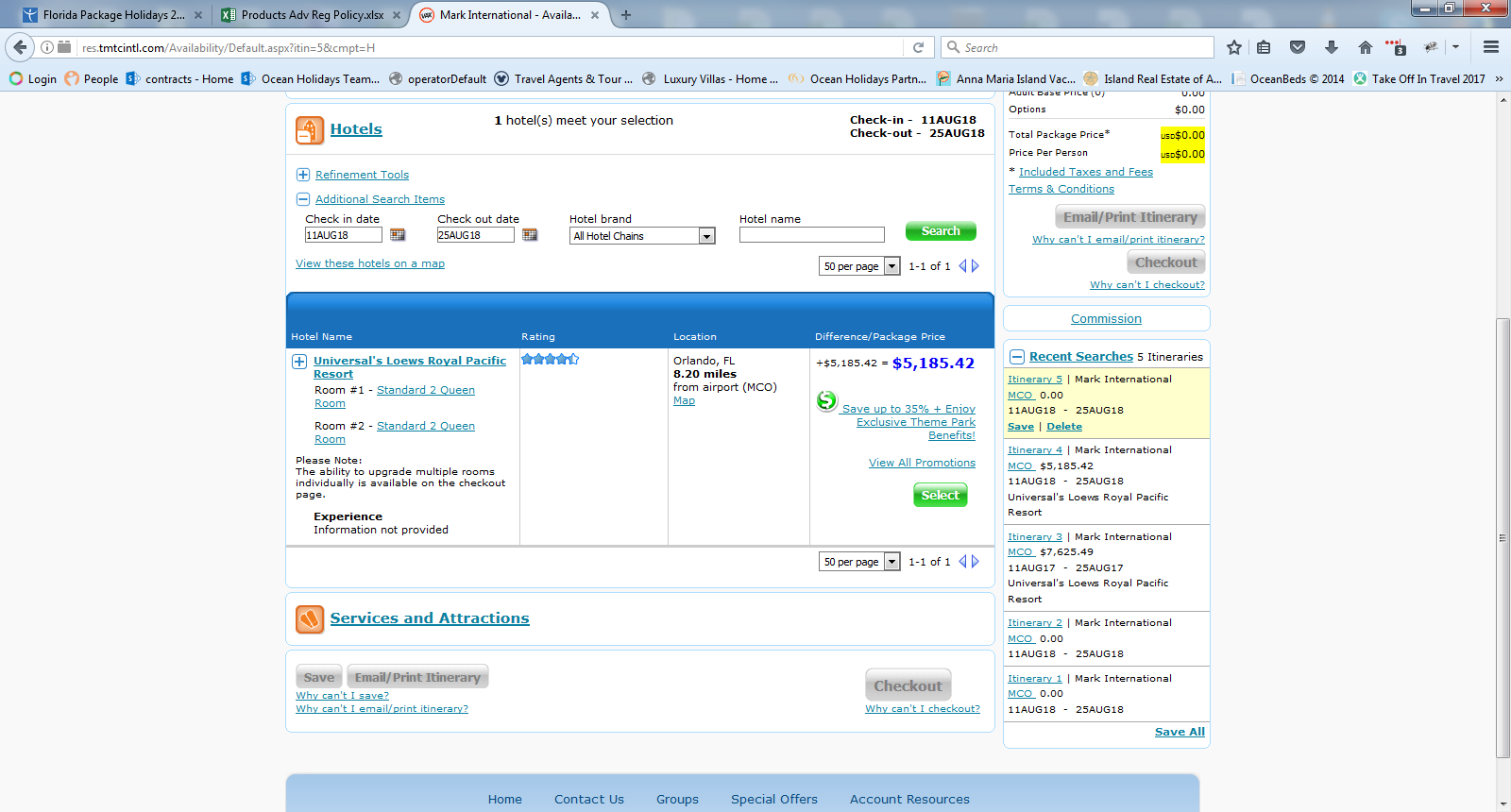Open Contact Us in the footer menu

coord(589,800)
